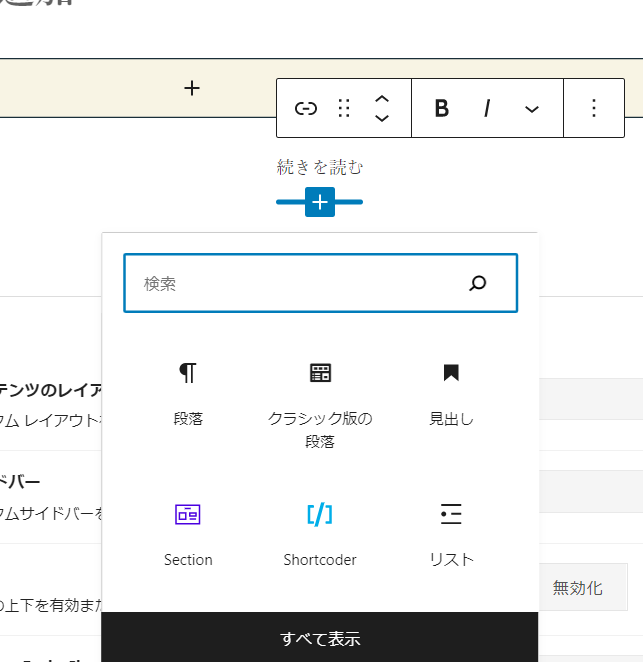
Task: Open the block options three-dot menu
Action: click(x=594, y=109)
